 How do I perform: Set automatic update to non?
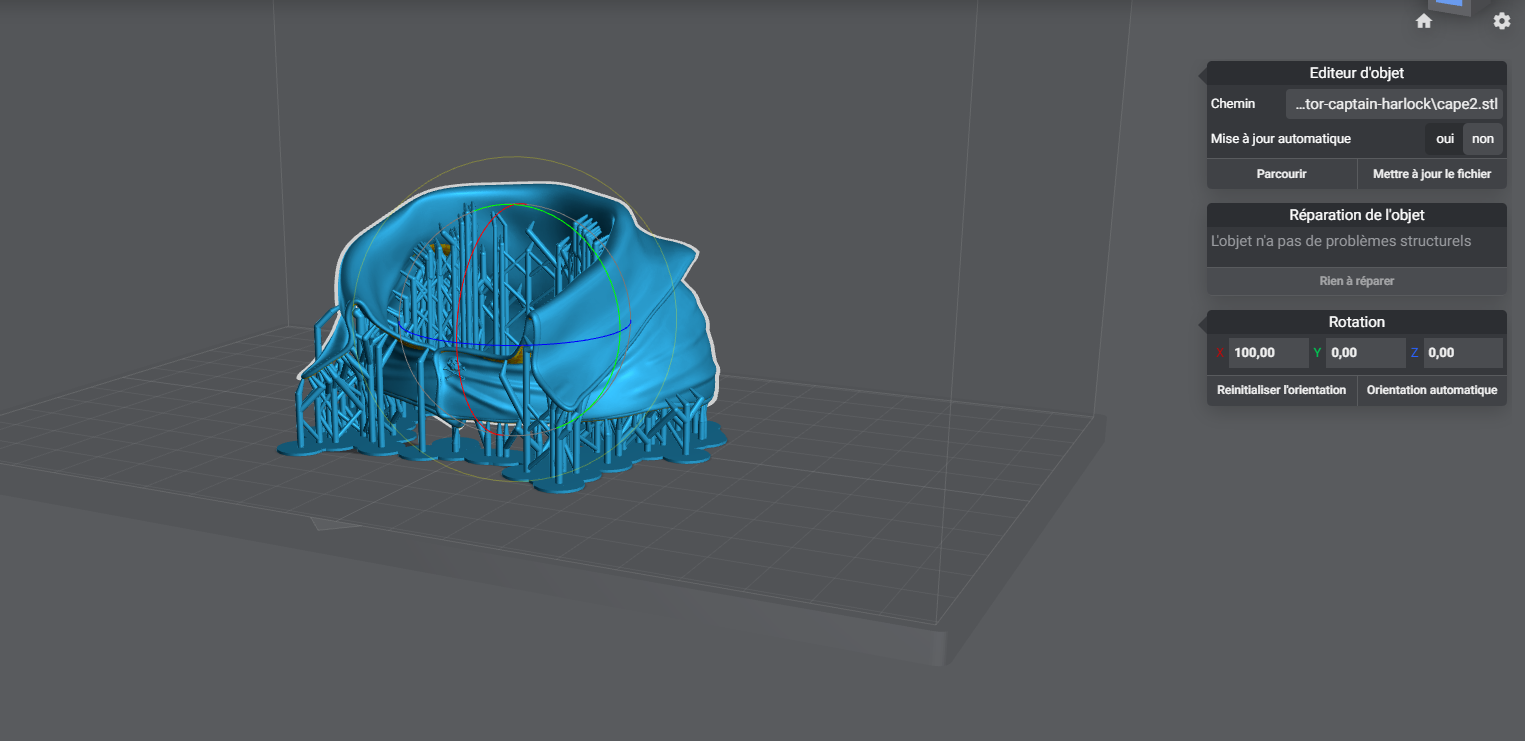(x=1483, y=139)
